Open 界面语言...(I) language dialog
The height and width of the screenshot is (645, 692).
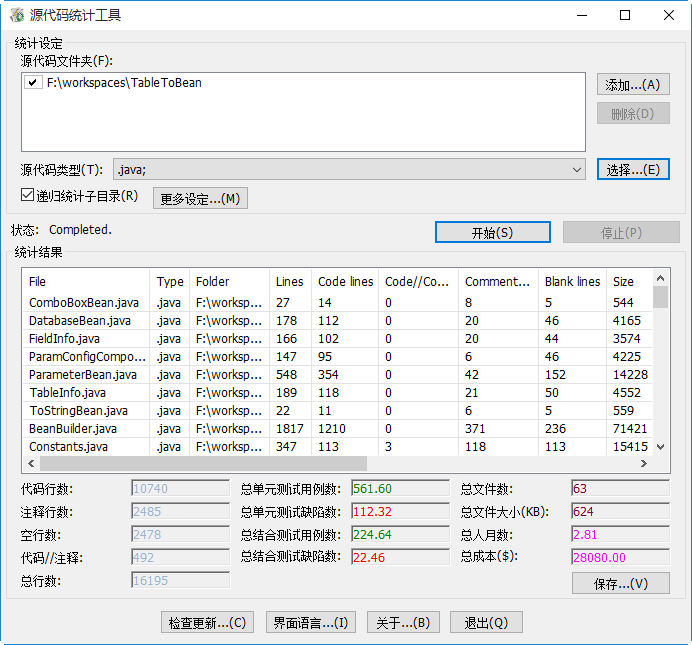coord(311,622)
